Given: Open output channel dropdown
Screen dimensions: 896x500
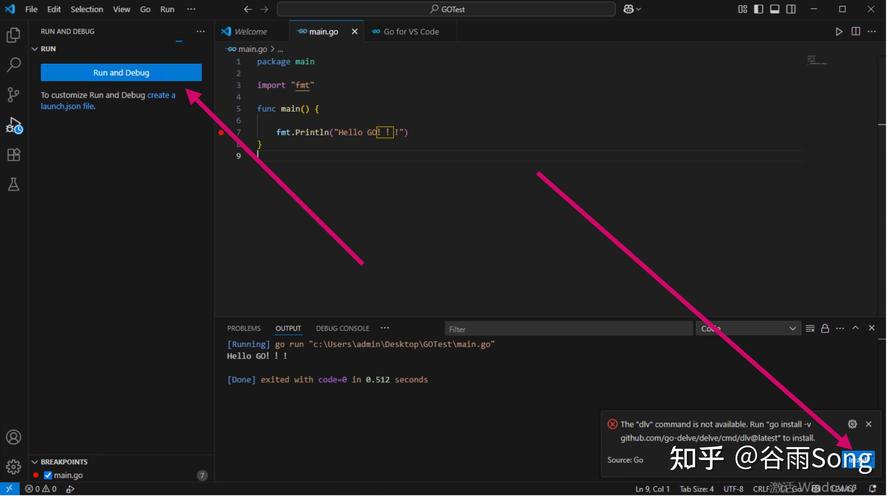Looking at the screenshot, I should click(x=747, y=329).
